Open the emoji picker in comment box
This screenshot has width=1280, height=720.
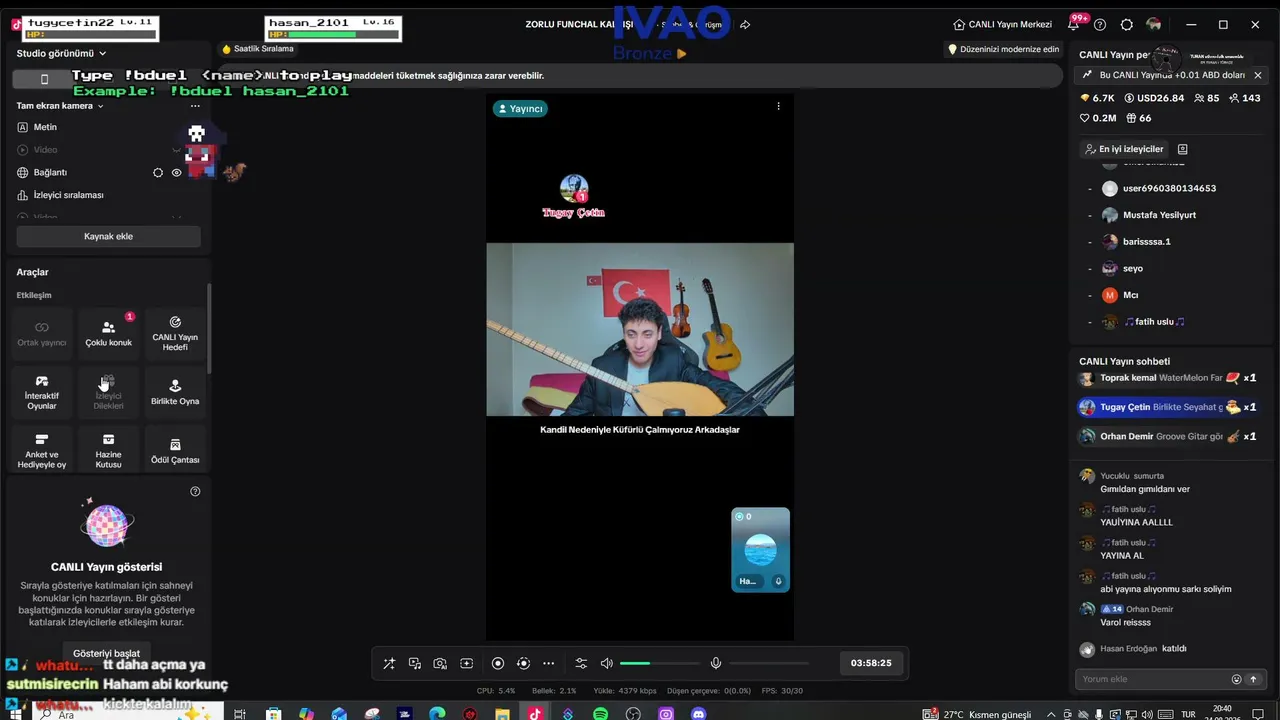(x=1236, y=679)
